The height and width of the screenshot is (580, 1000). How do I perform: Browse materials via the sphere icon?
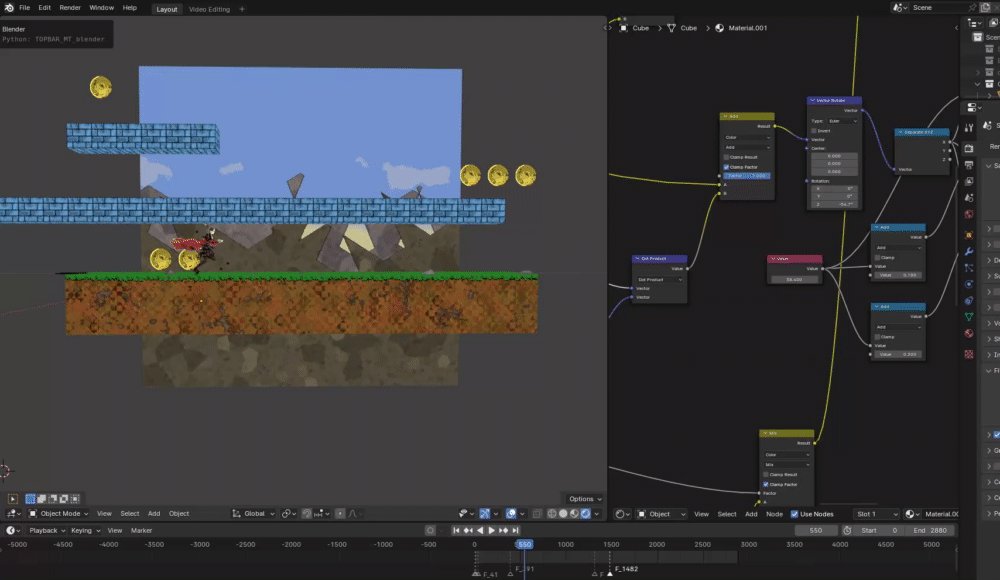point(912,514)
